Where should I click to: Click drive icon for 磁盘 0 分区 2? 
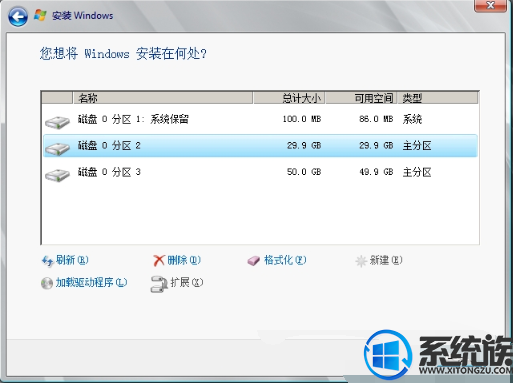coord(57,148)
